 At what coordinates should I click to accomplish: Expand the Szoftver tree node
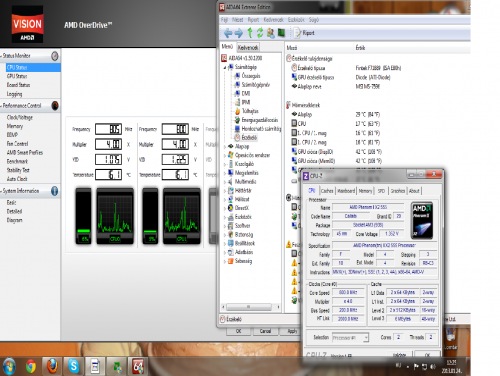(x=225, y=226)
